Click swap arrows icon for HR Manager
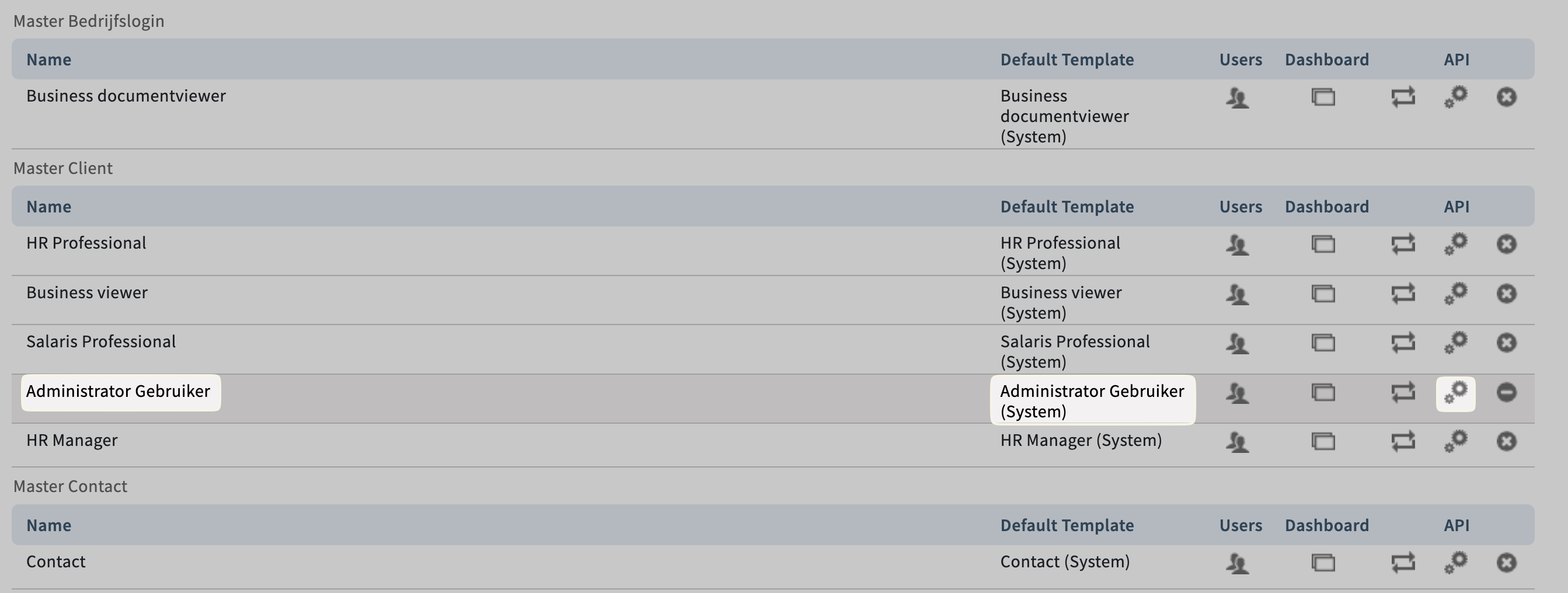This screenshot has height=593, width=1568. 1402,441
